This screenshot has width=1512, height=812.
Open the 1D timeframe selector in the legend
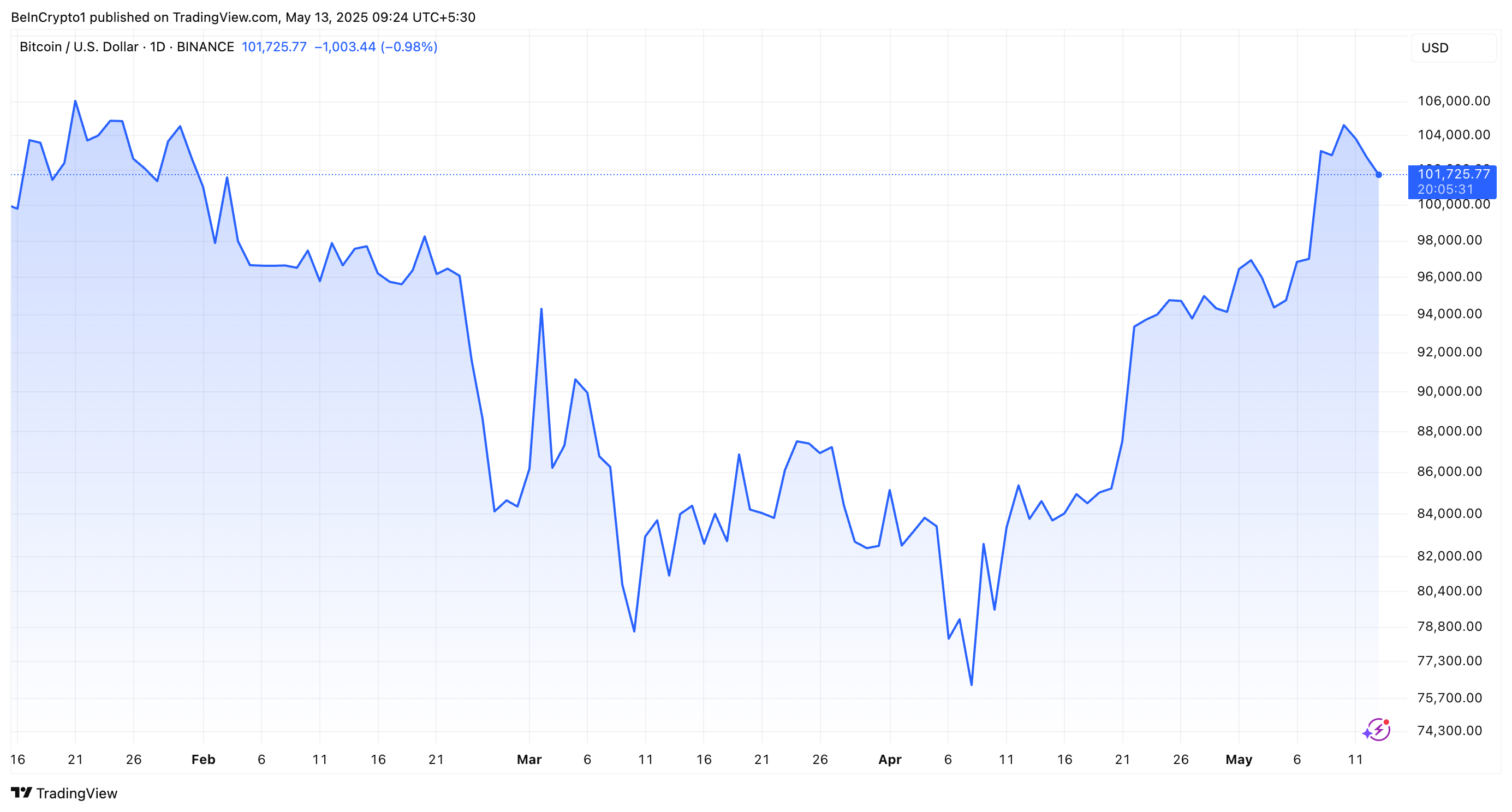(156, 47)
